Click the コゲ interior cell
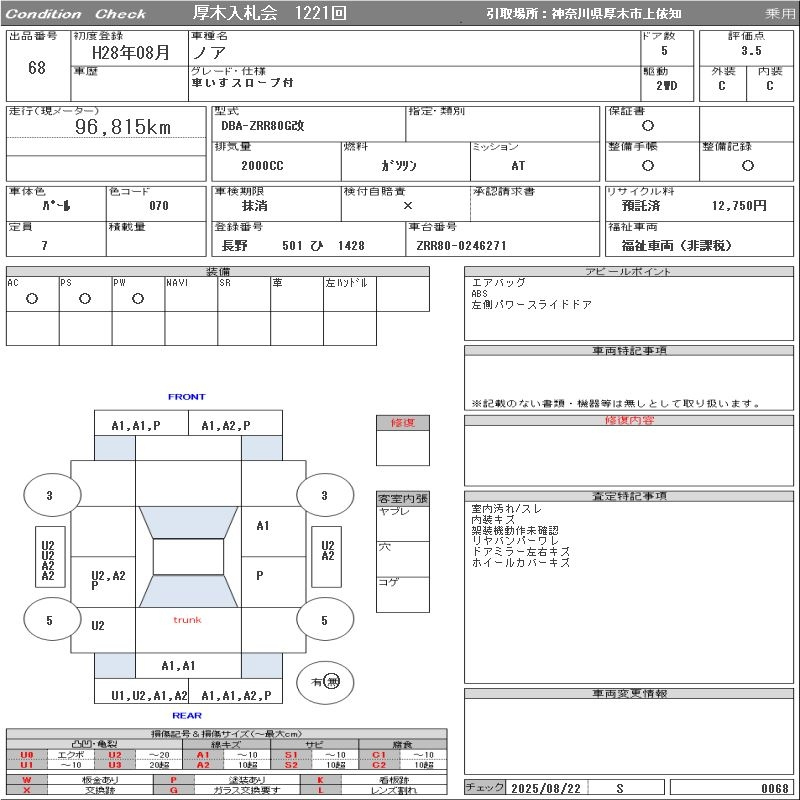The image size is (800, 800). 403,594
